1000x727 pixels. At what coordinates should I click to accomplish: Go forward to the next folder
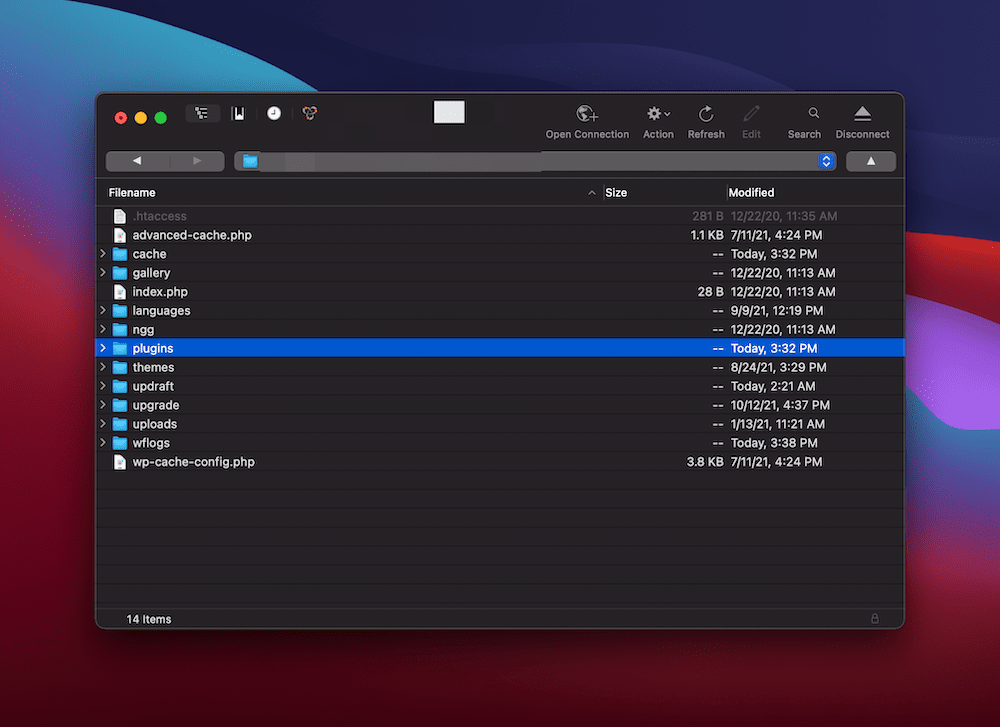[x=197, y=161]
